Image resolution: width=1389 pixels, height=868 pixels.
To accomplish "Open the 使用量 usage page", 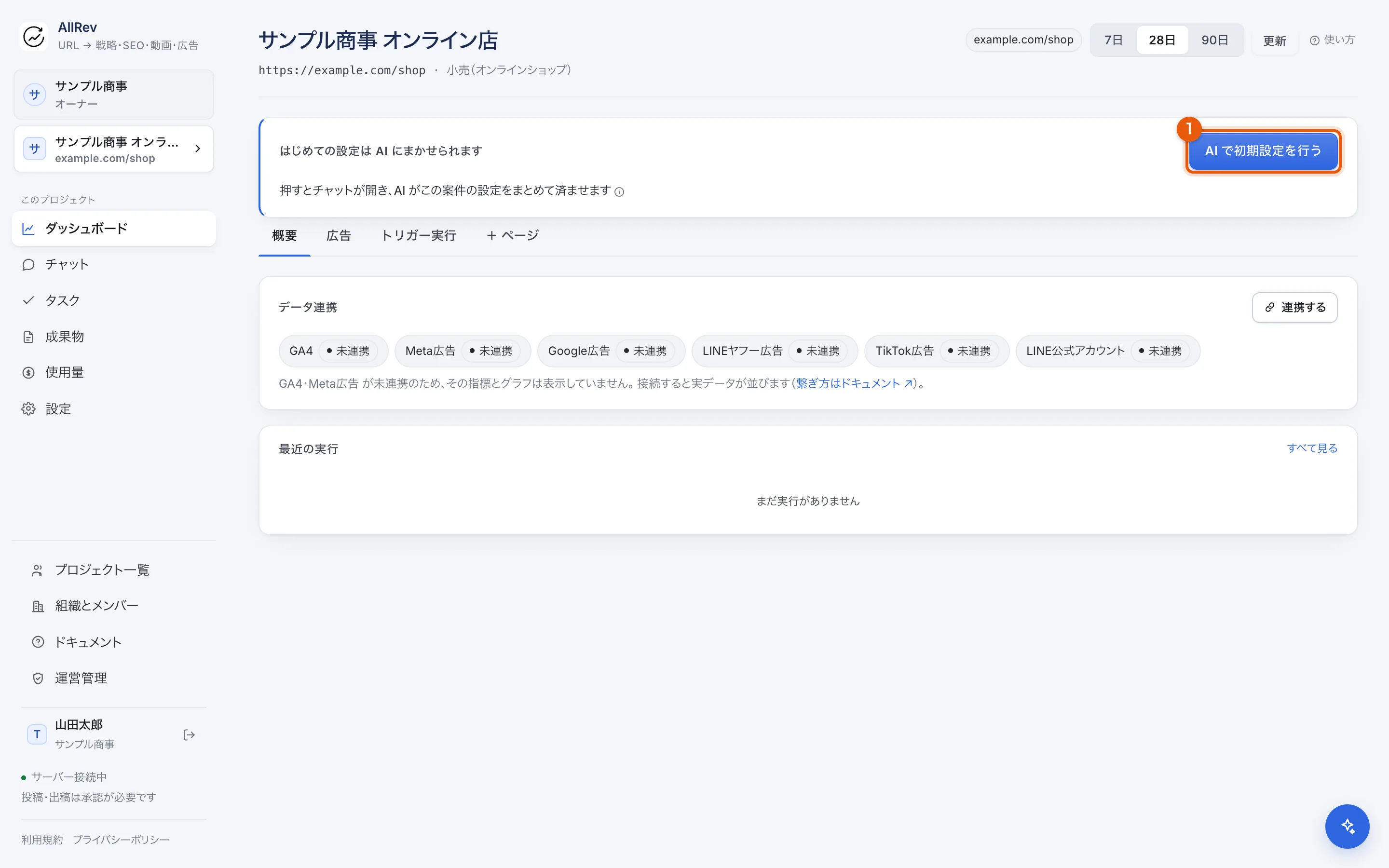I will [114, 373].
